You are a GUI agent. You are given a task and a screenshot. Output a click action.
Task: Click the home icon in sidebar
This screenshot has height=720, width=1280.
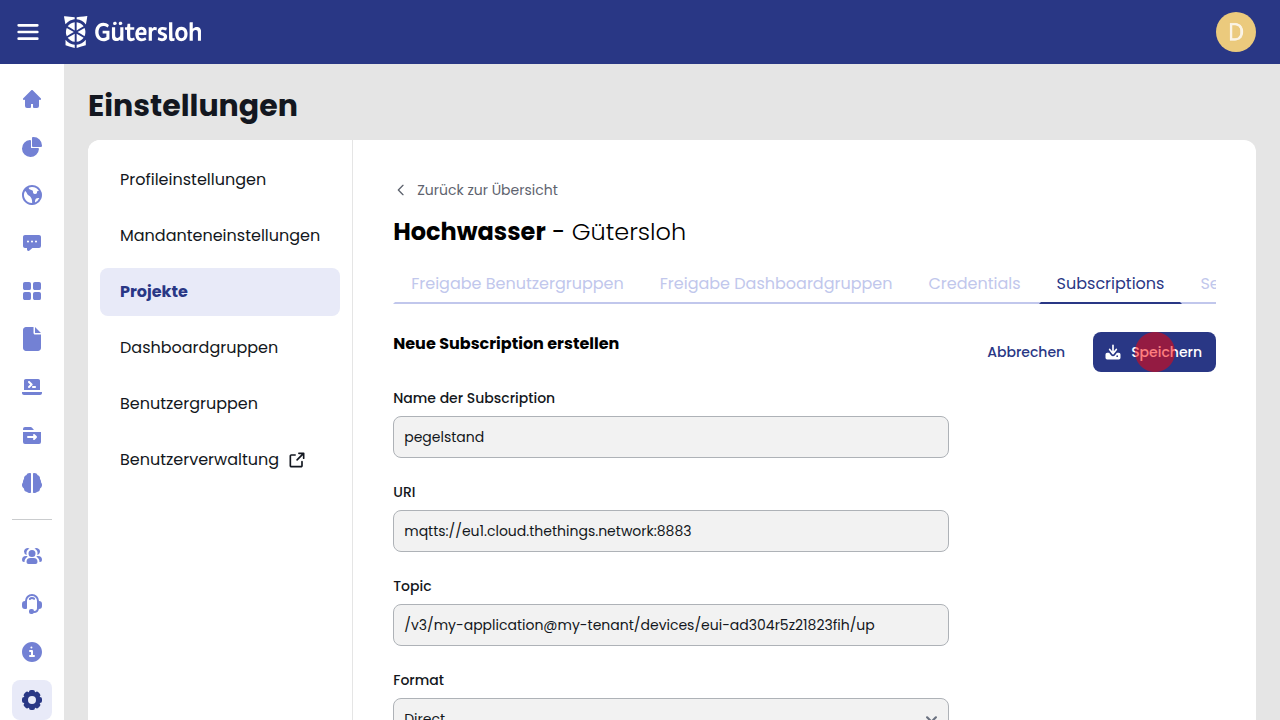pos(32,99)
